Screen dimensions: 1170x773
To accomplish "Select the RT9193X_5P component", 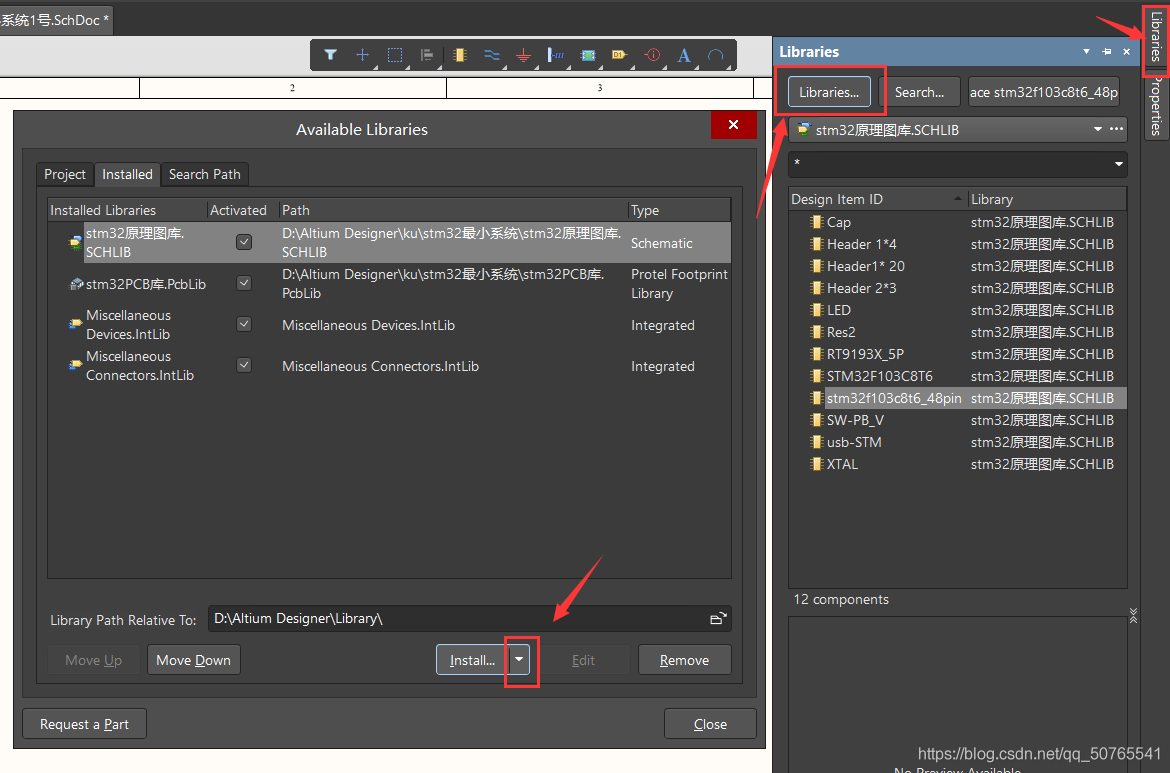I will (x=958, y=354).
